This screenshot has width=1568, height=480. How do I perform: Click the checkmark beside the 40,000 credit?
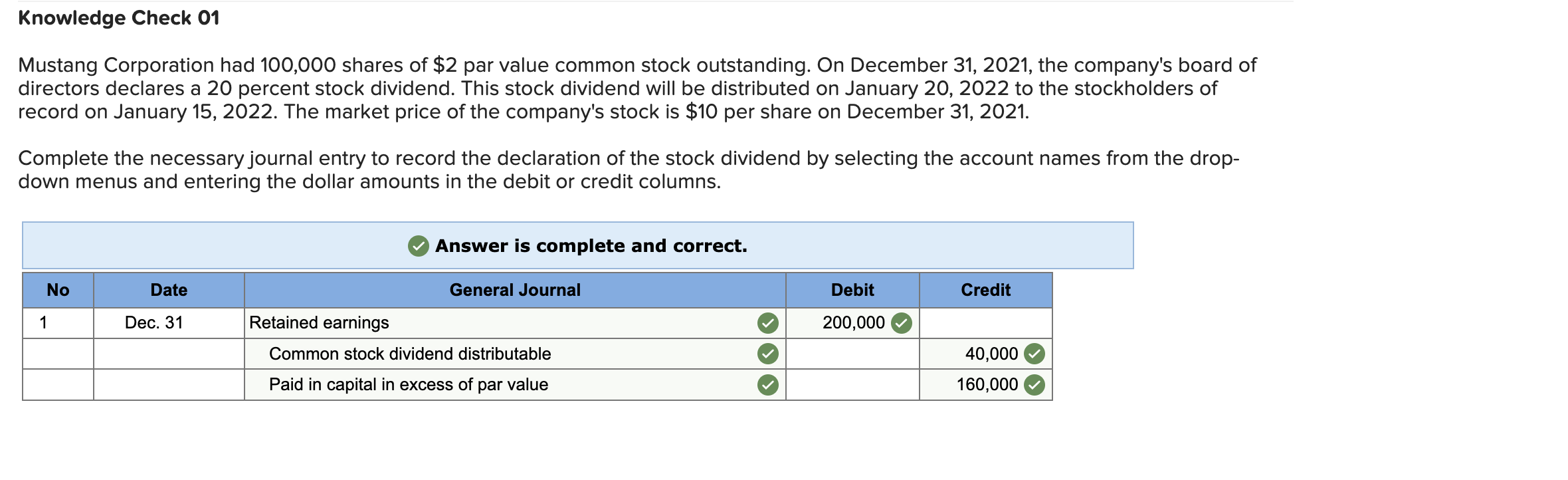click(x=1034, y=354)
